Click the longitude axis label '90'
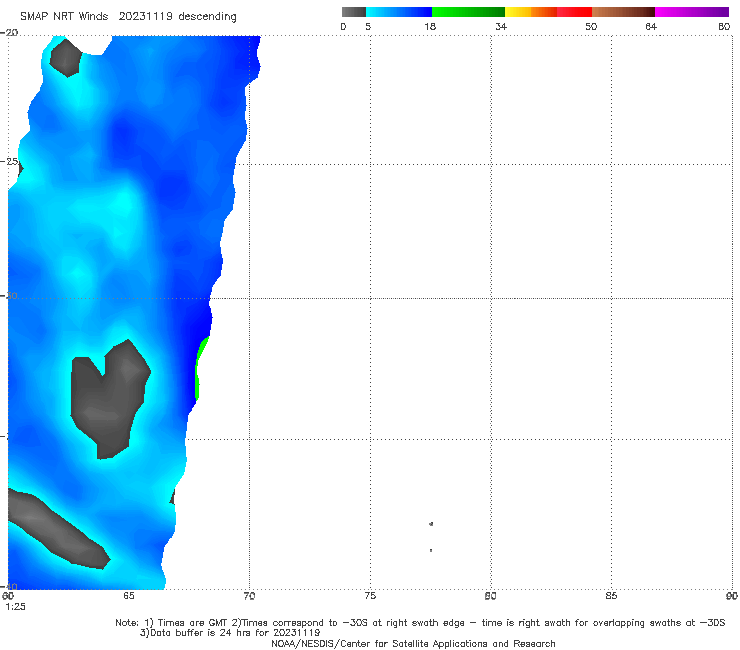 point(732,596)
